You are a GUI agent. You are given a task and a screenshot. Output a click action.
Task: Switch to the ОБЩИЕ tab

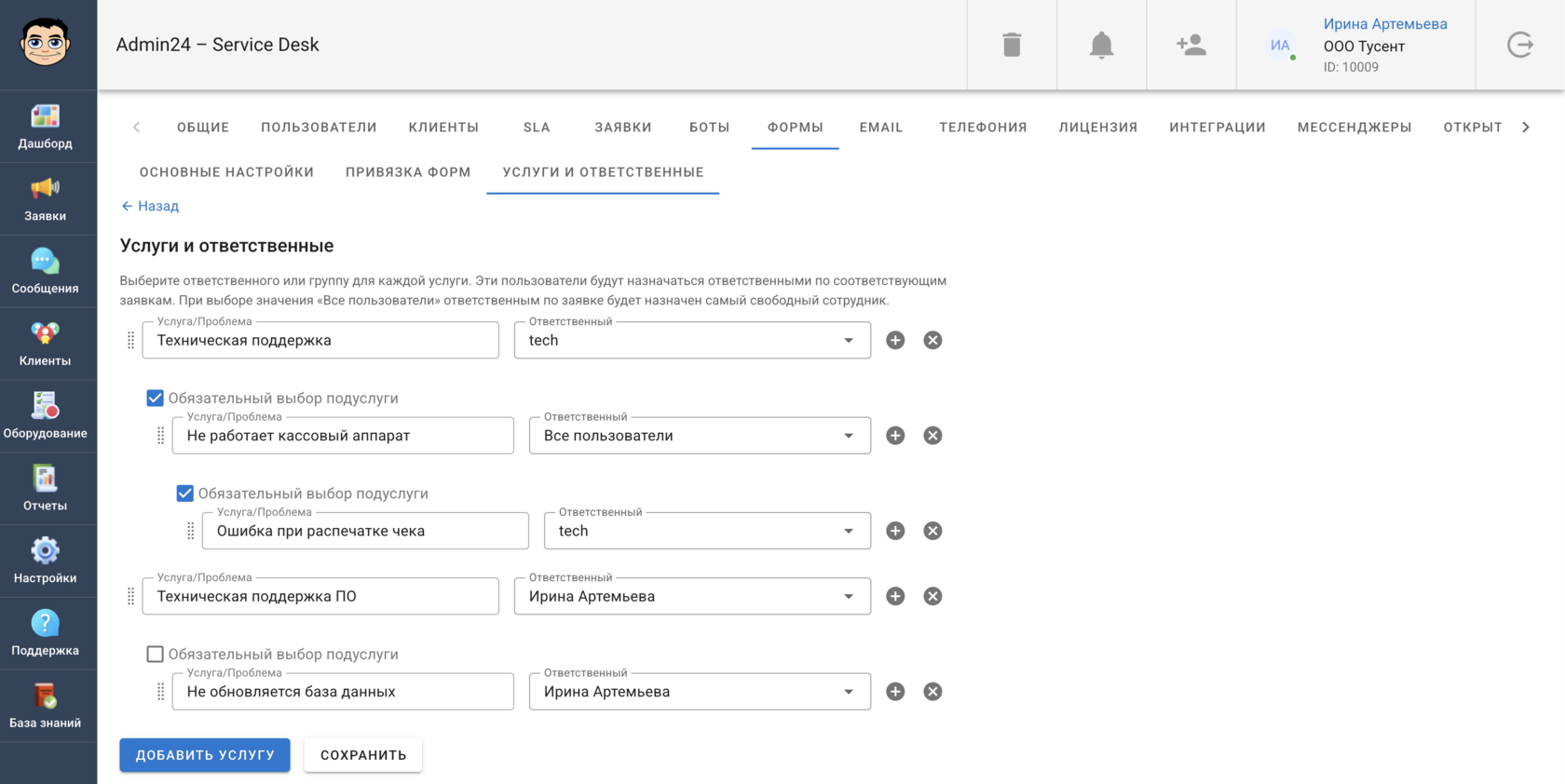click(x=203, y=128)
